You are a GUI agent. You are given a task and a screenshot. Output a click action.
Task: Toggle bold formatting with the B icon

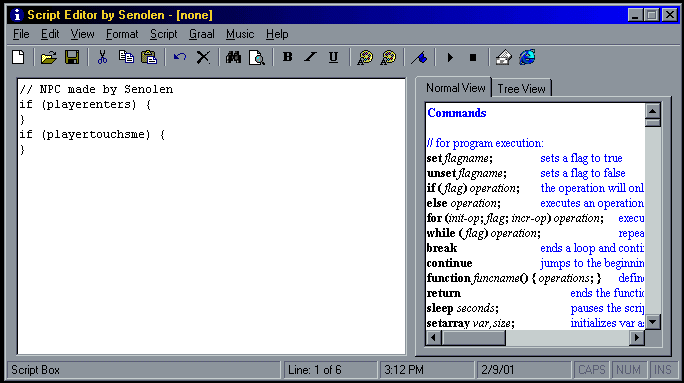coord(287,57)
